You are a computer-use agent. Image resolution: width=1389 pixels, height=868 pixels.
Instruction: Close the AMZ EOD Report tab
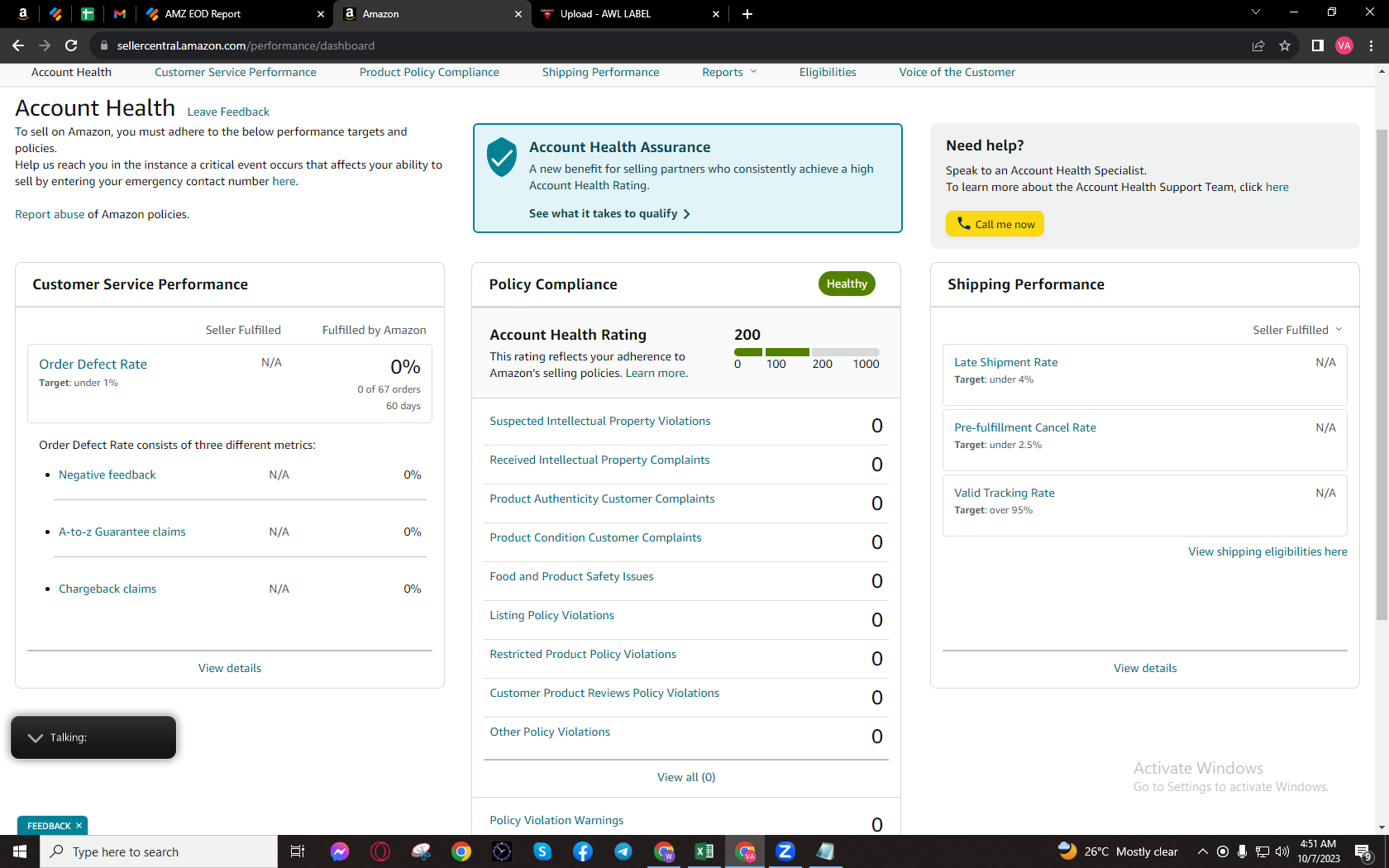point(321,14)
